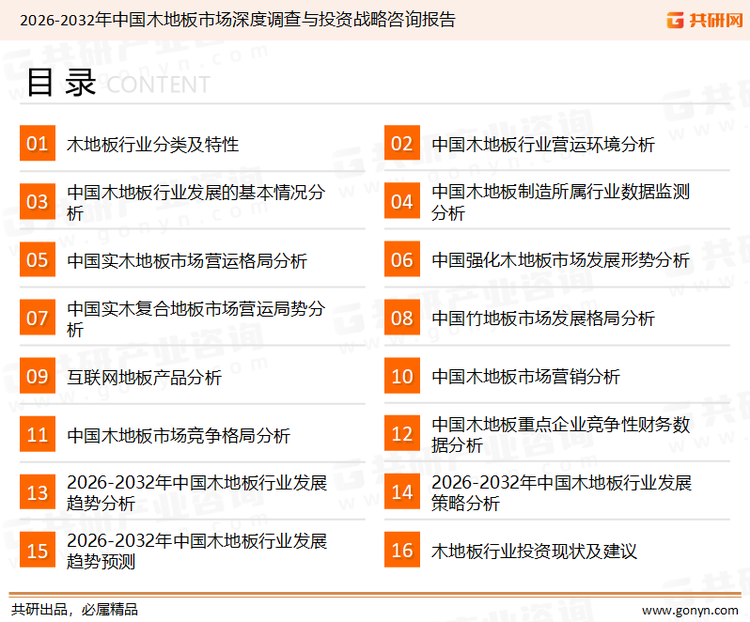Click the orange 12 number badge
Screen dimensions: 750x622
(x=402, y=433)
